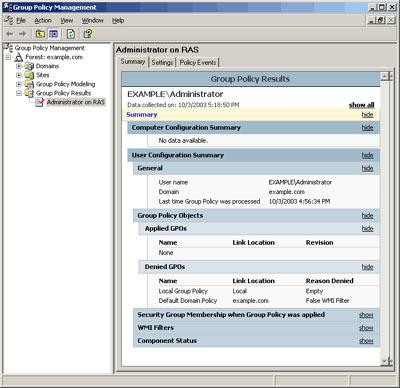Image resolution: width=400 pixels, height=388 pixels.
Task: Click the show all link
Action: click(x=362, y=105)
